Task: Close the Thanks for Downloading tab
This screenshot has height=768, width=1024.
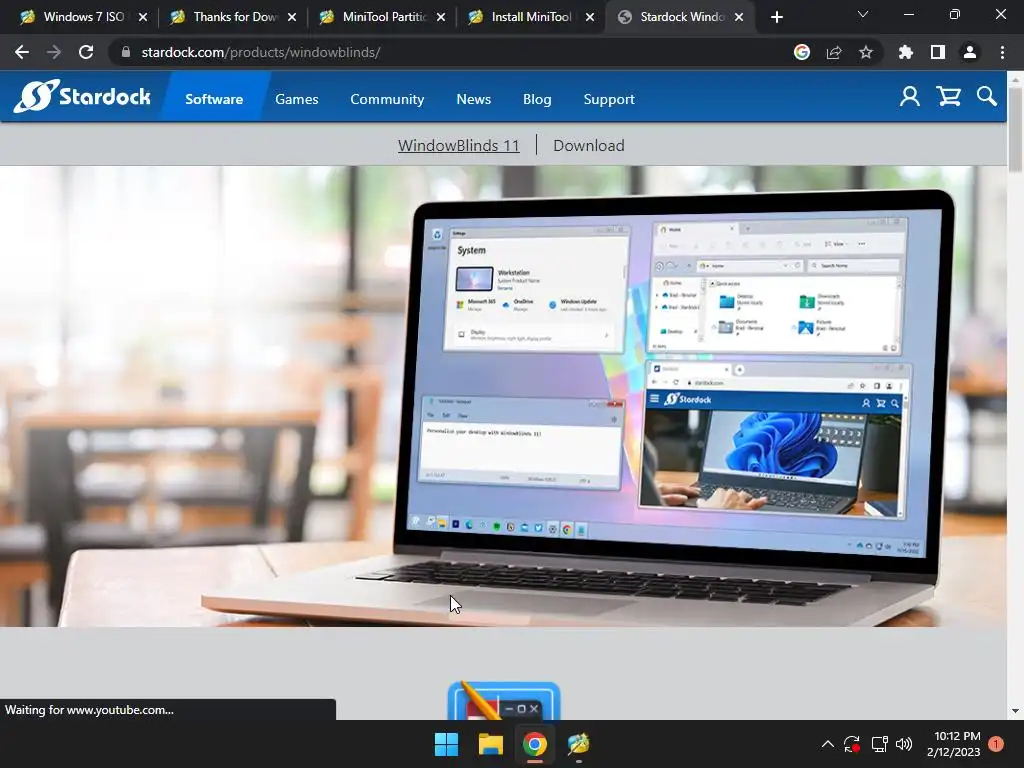Action: pyautogui.click(x=292, y=17)
